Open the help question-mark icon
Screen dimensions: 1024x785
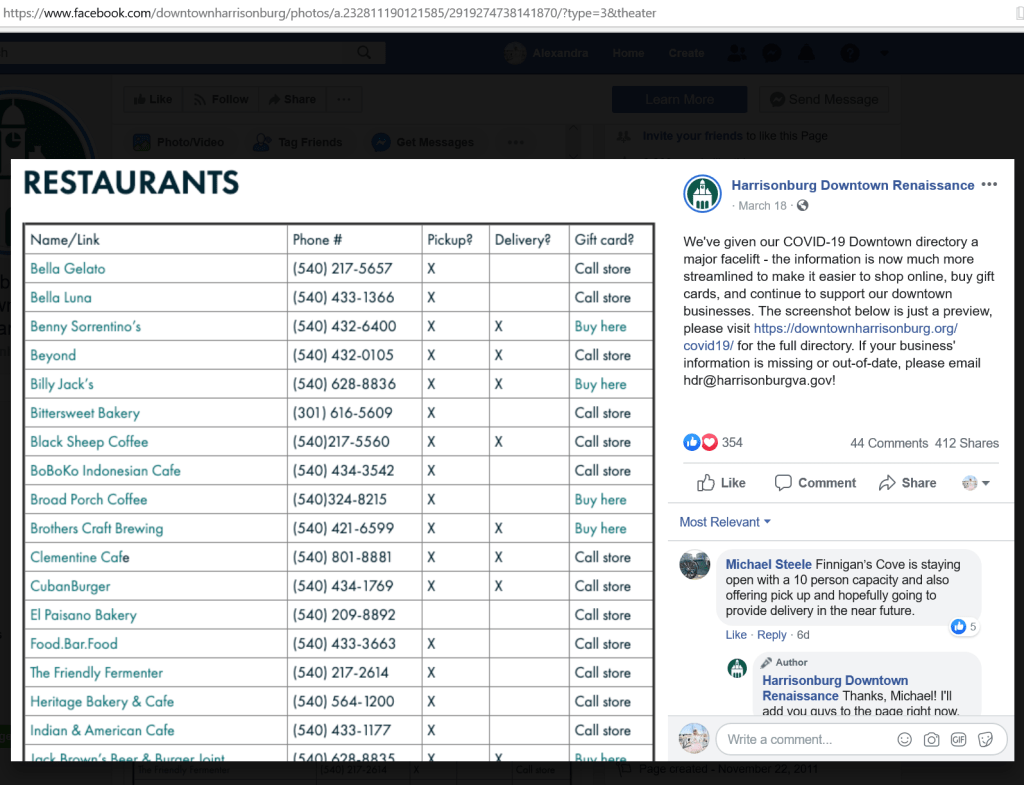850,53
